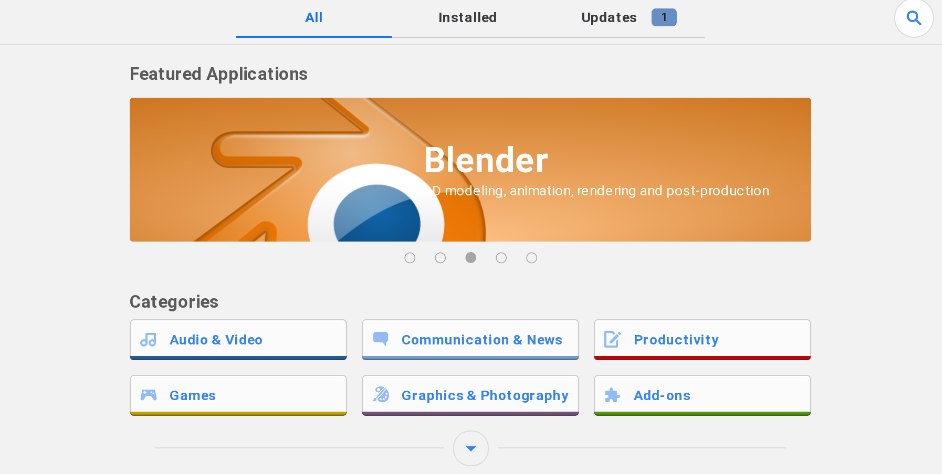Select the fifth featured carousel dot
The width and height of the screenshot is (942, 474).
pyautogui.click(x=532, y=258)
